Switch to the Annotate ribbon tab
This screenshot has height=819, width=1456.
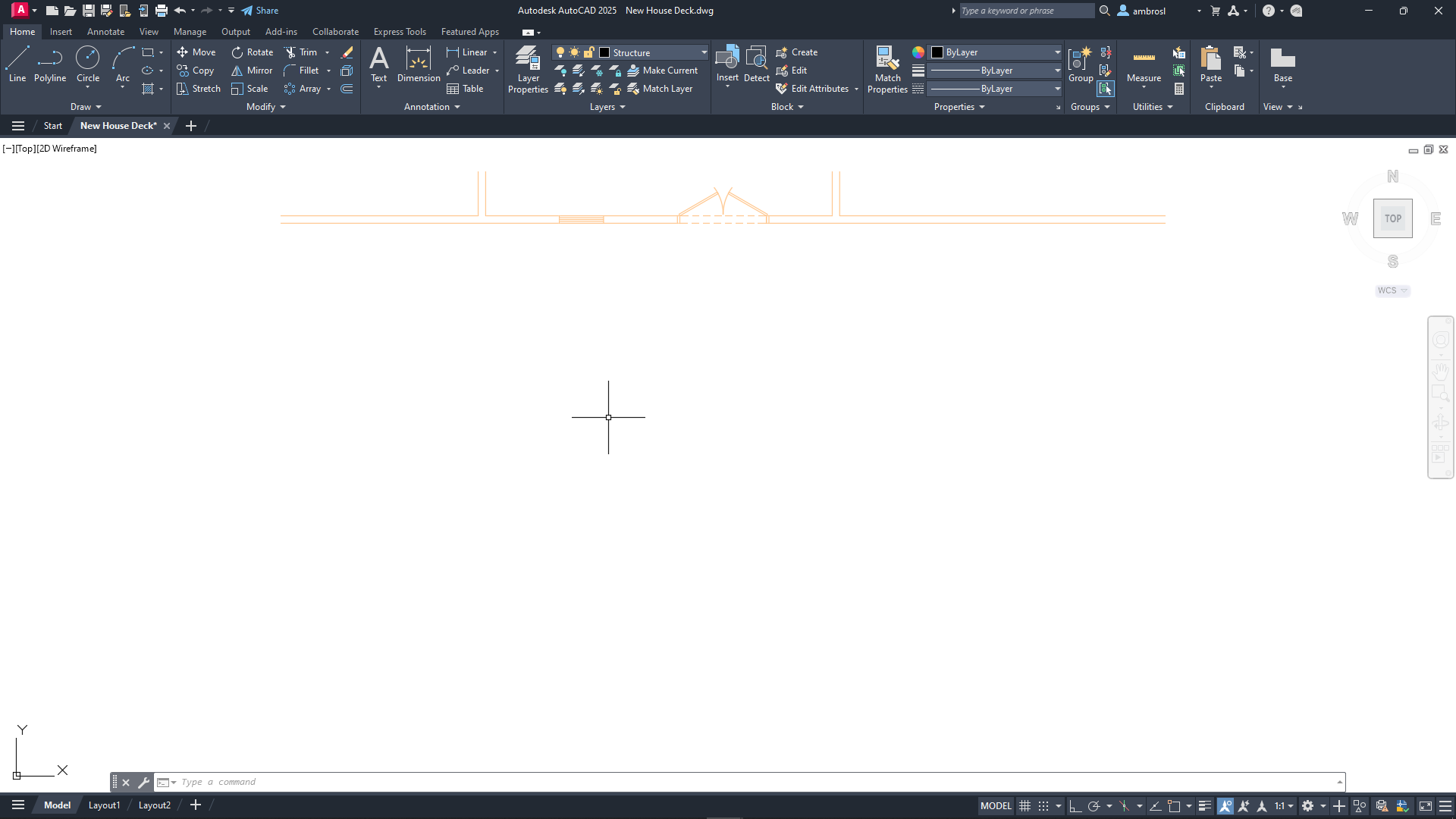[105, 32]
